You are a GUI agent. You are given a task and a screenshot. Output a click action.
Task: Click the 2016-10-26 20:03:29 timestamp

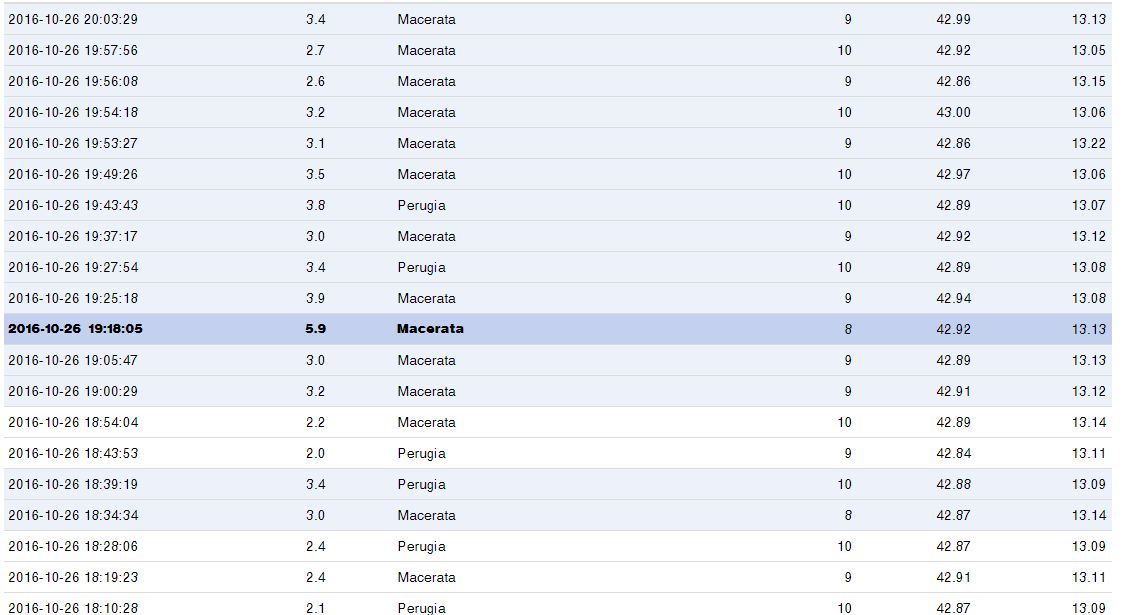tap(73, 19)
